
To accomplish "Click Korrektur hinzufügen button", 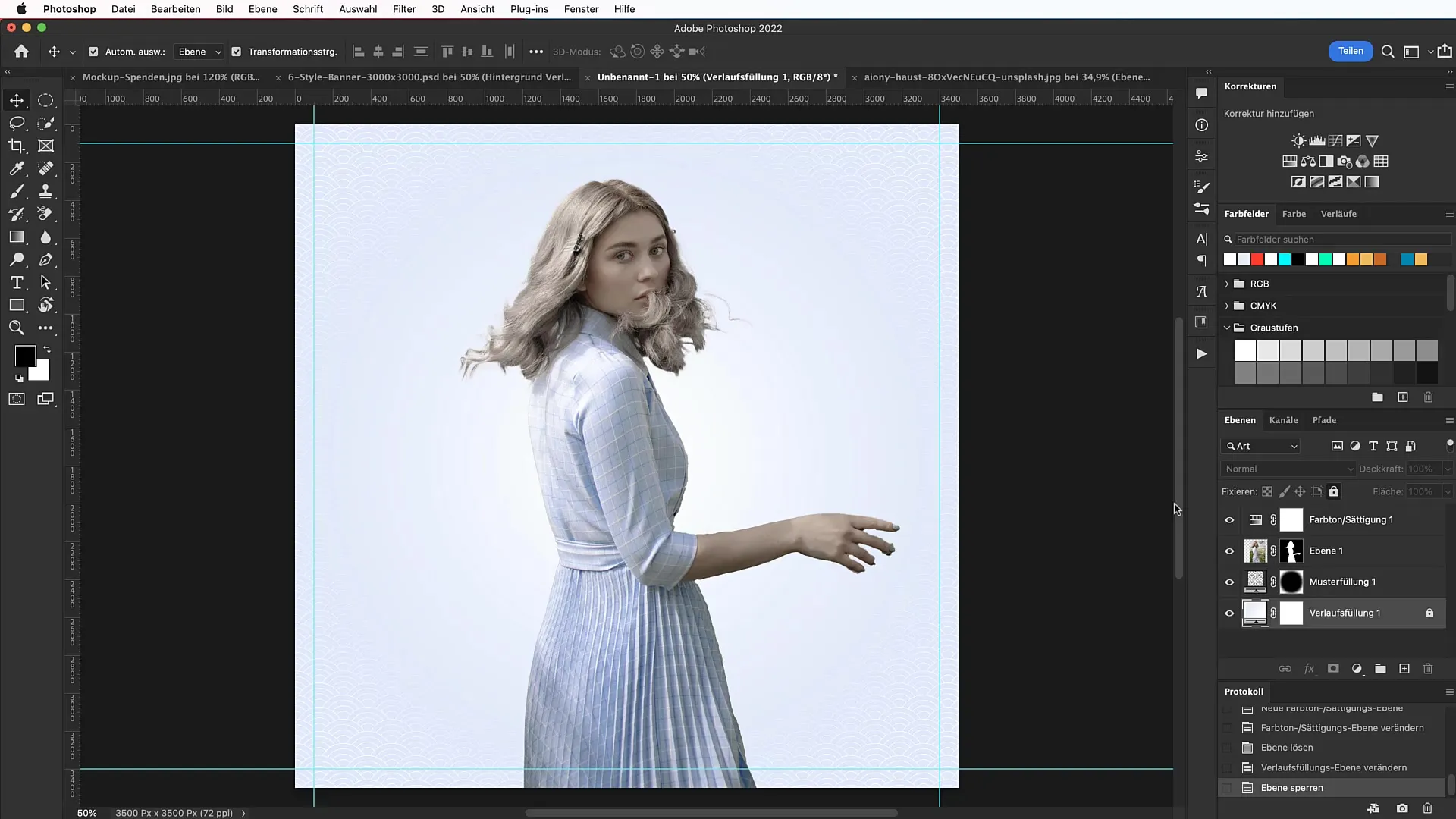I will (x=1269, y=113).
